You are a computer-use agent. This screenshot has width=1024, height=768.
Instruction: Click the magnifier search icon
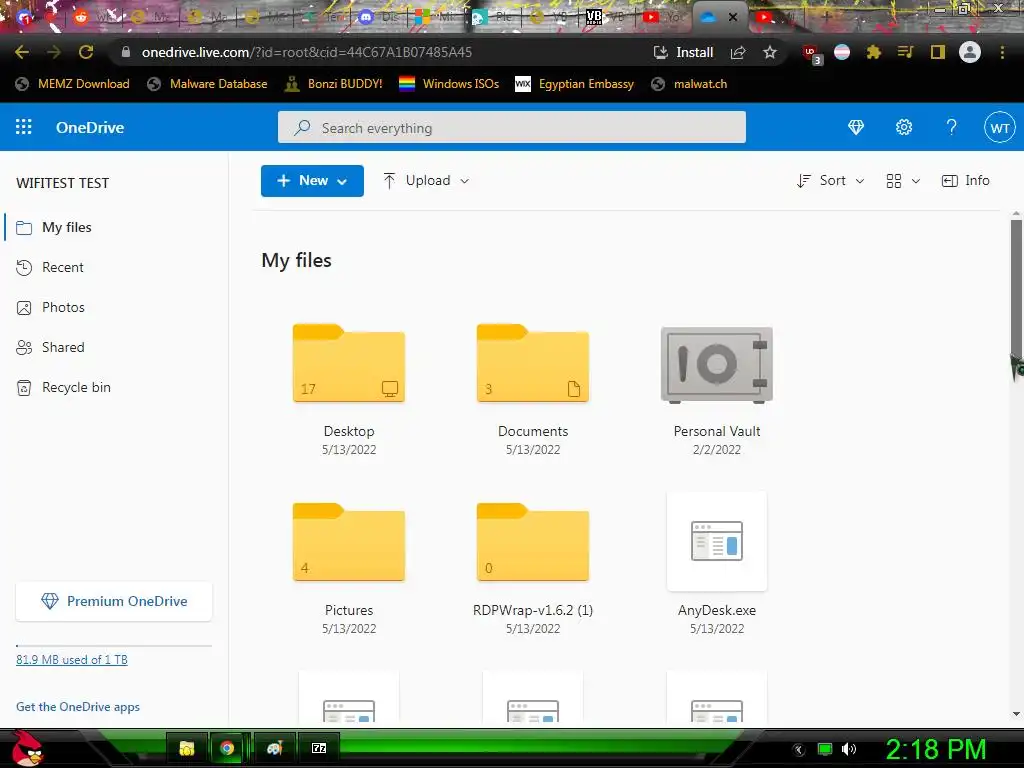pos(302,127)
